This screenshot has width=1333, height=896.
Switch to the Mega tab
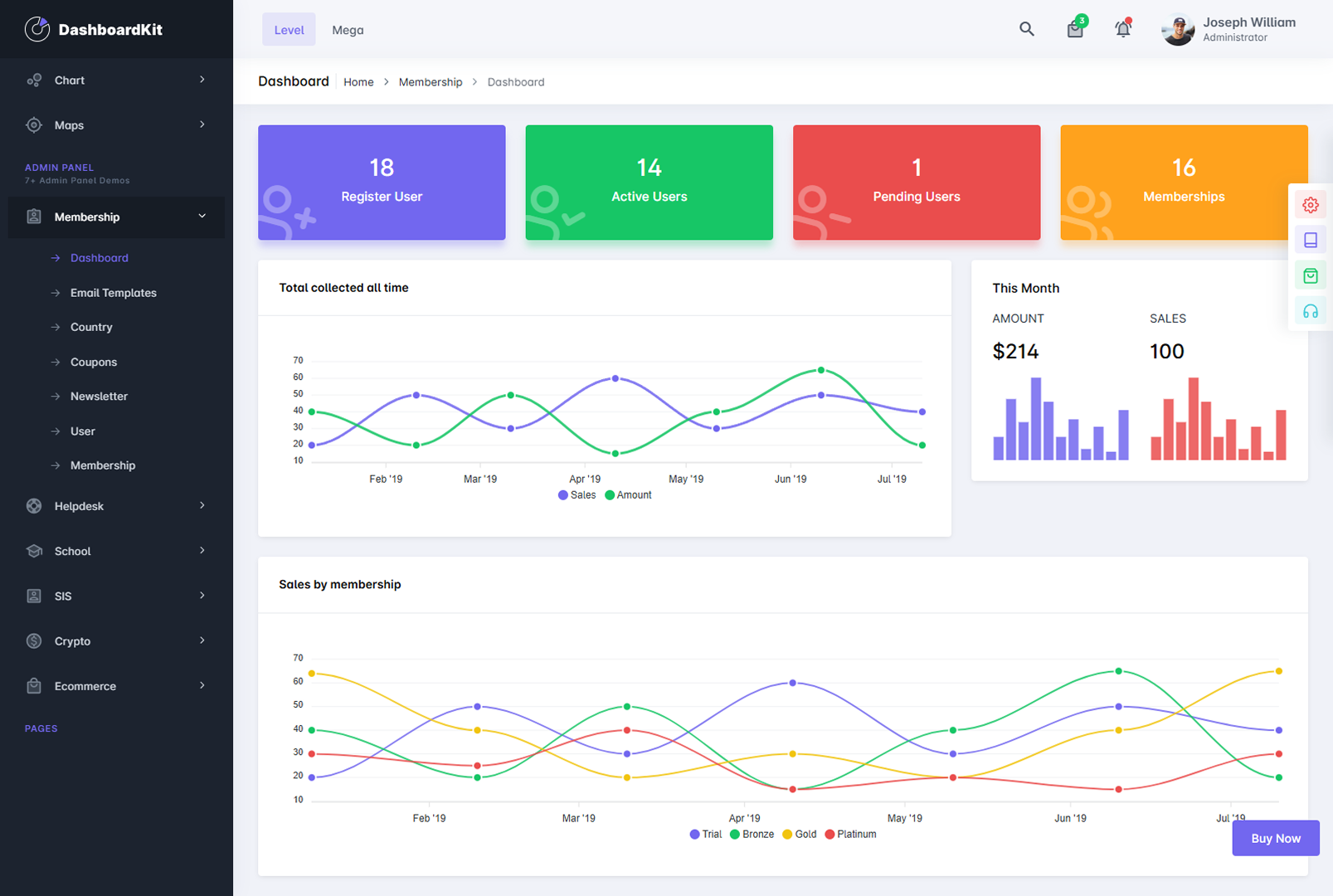pos(348,30)
